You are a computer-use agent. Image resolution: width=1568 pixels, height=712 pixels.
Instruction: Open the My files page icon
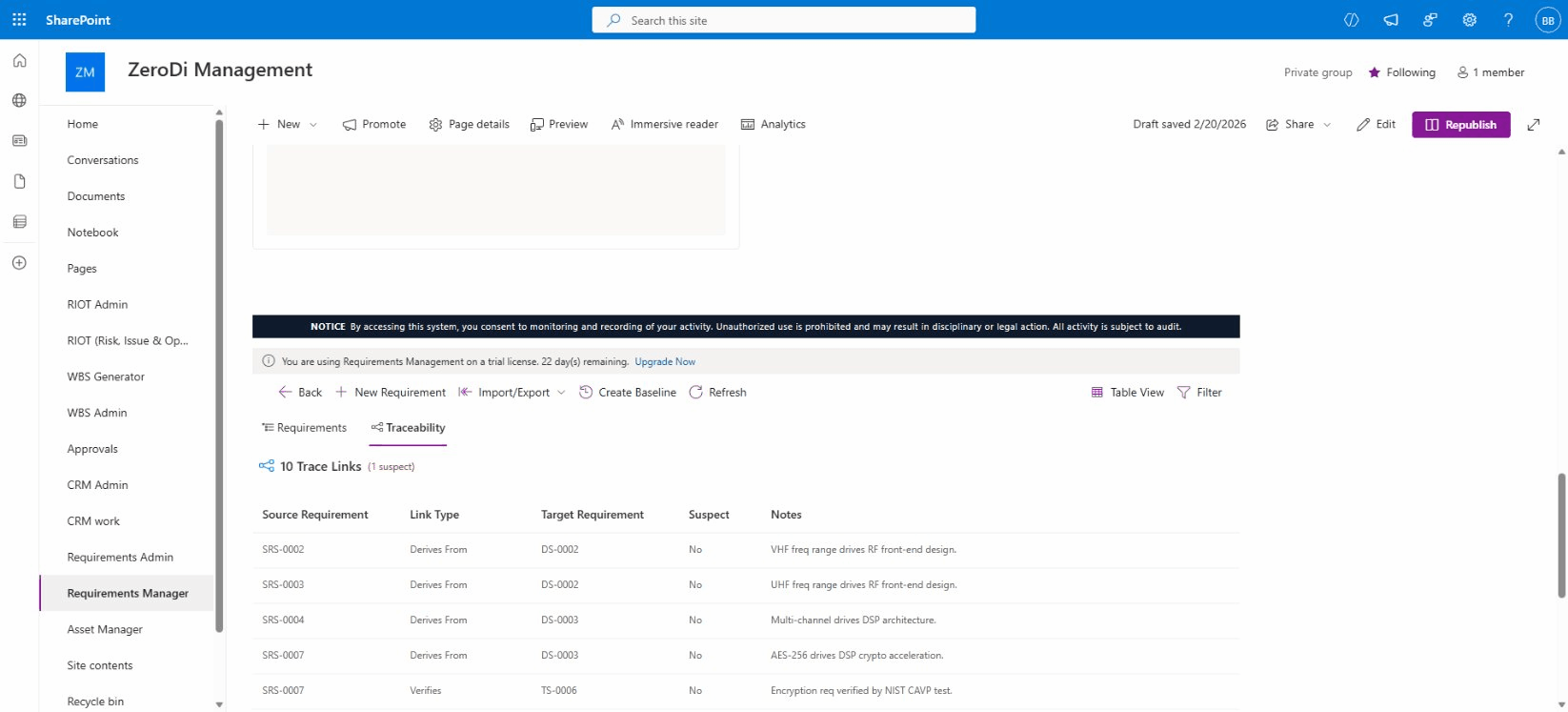point(19,181)
